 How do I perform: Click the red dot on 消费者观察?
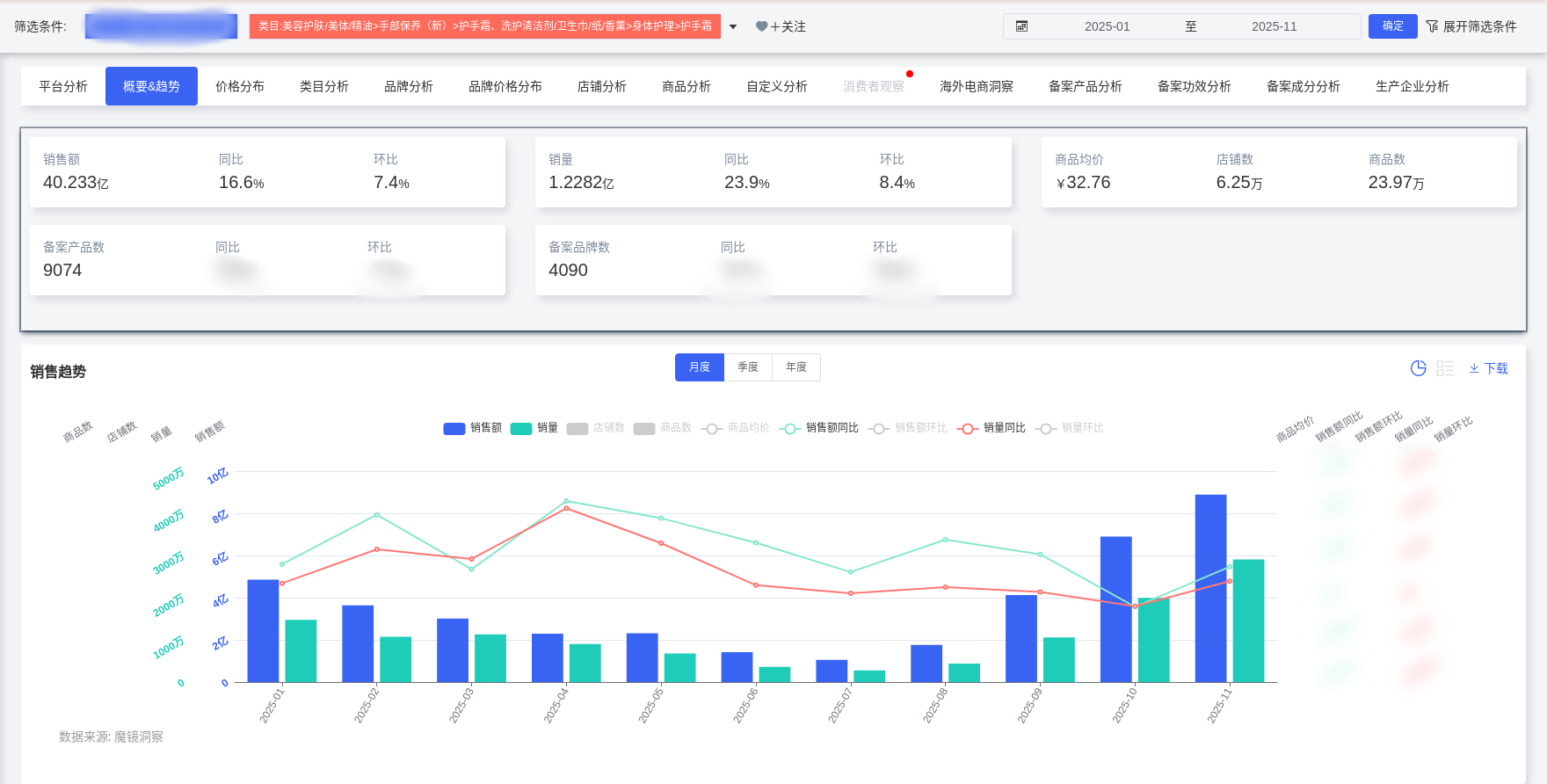pos(910,74)
